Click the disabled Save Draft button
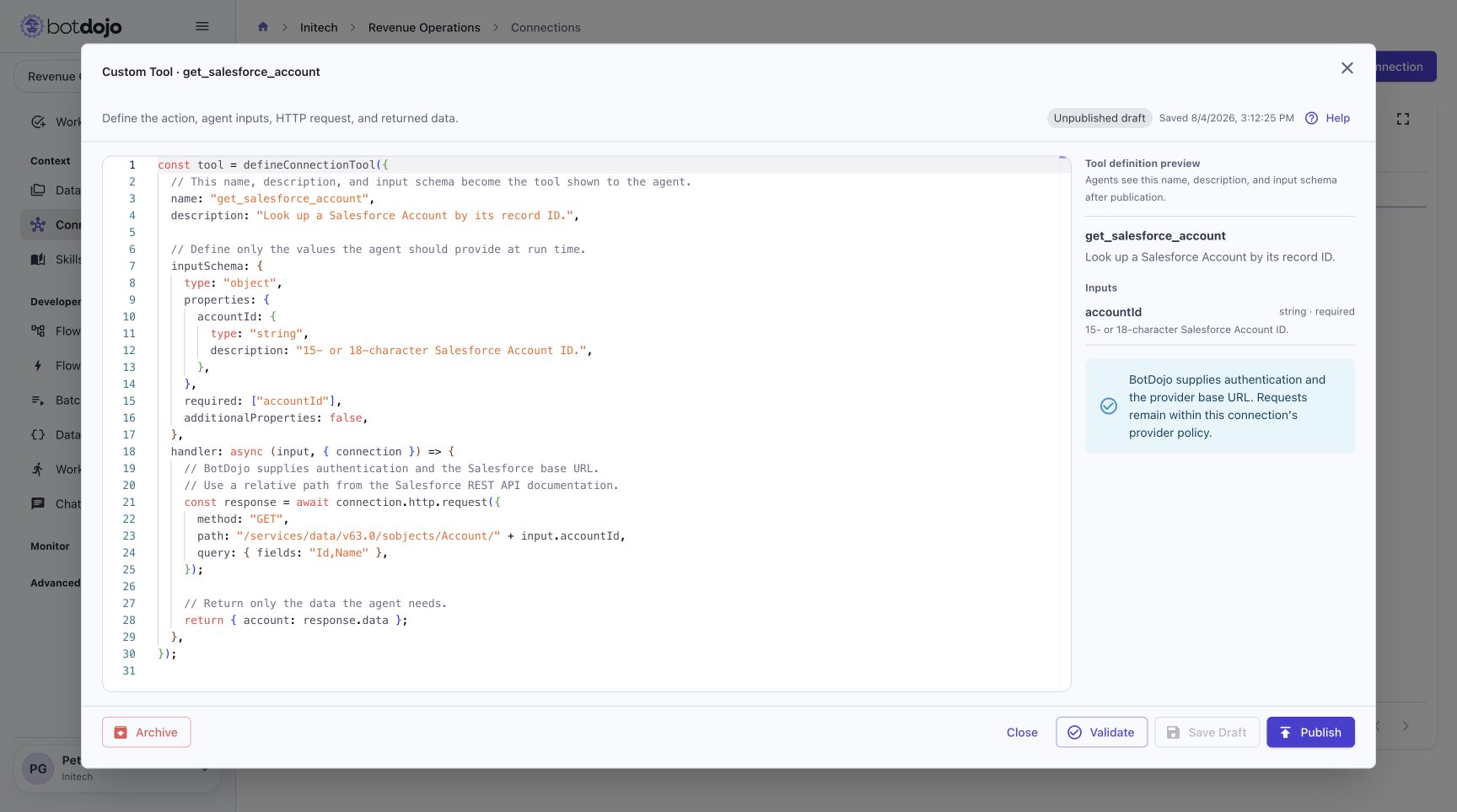 point(1207,732)
